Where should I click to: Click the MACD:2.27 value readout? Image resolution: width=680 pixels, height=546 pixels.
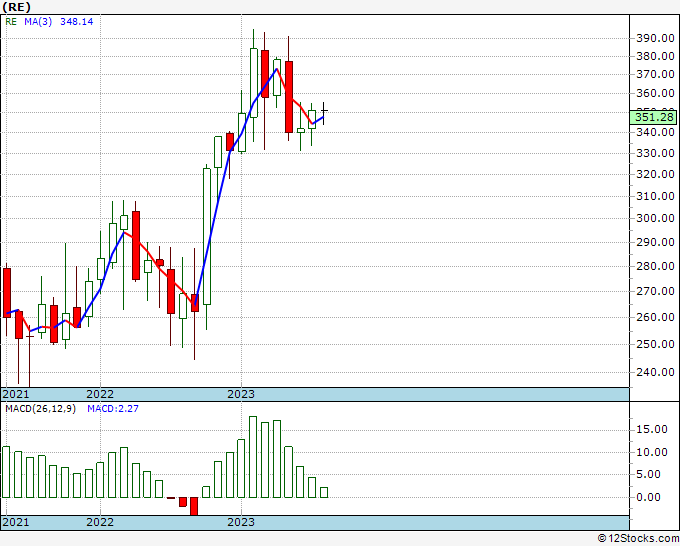tap(113, 409)
